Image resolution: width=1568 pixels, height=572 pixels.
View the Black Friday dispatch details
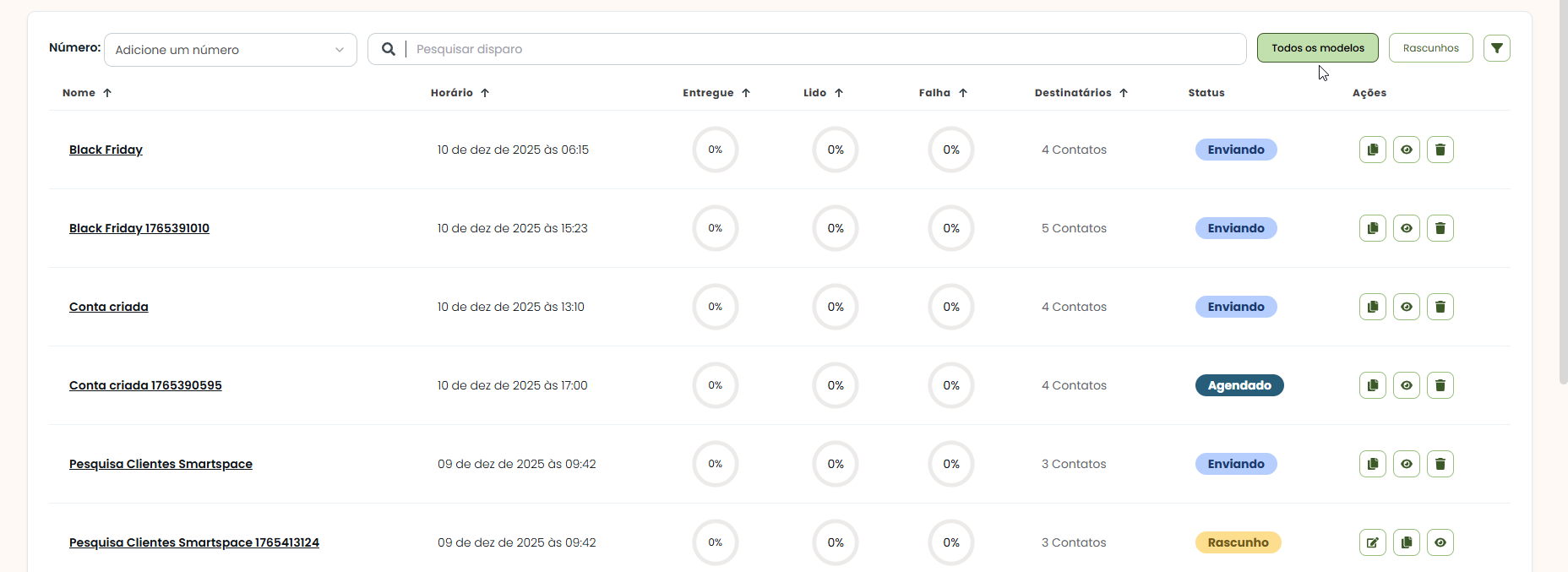[1406, 150]
